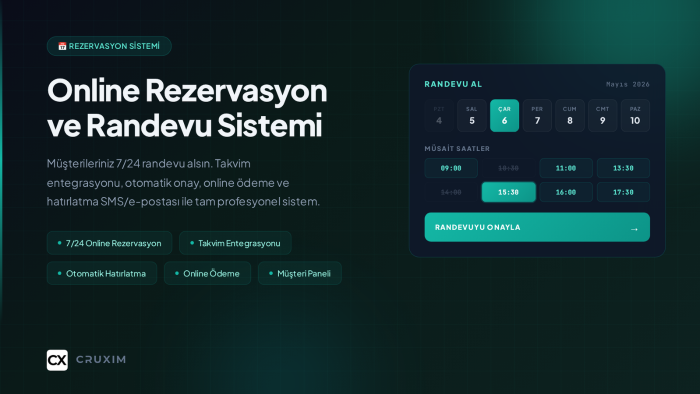The height and width of the screenshot is (394, 700).
Task: Click the Rezervasyon Sistemi badge label
Action: click(114, 46)
